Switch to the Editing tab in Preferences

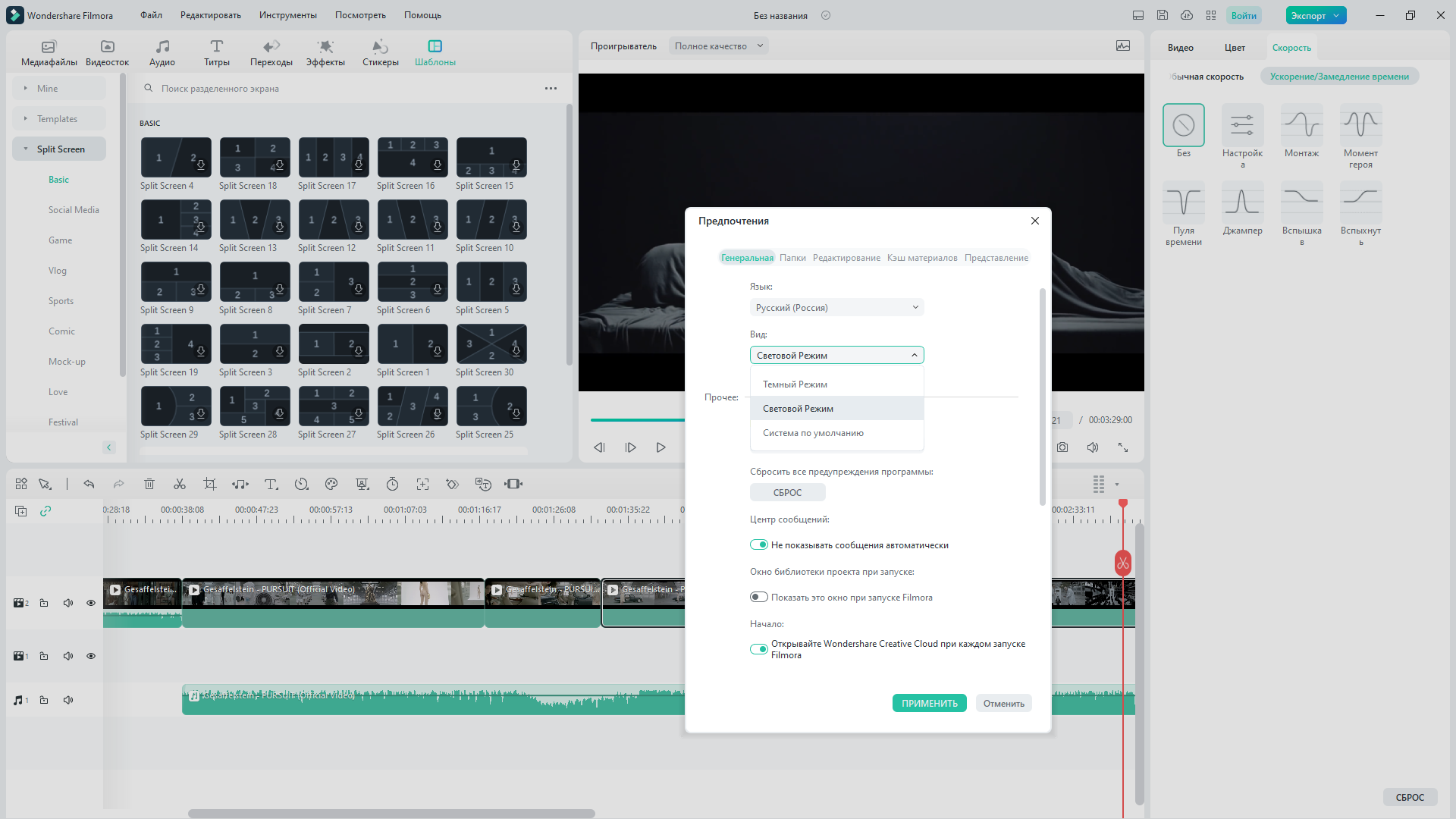[x=846, y=258]
